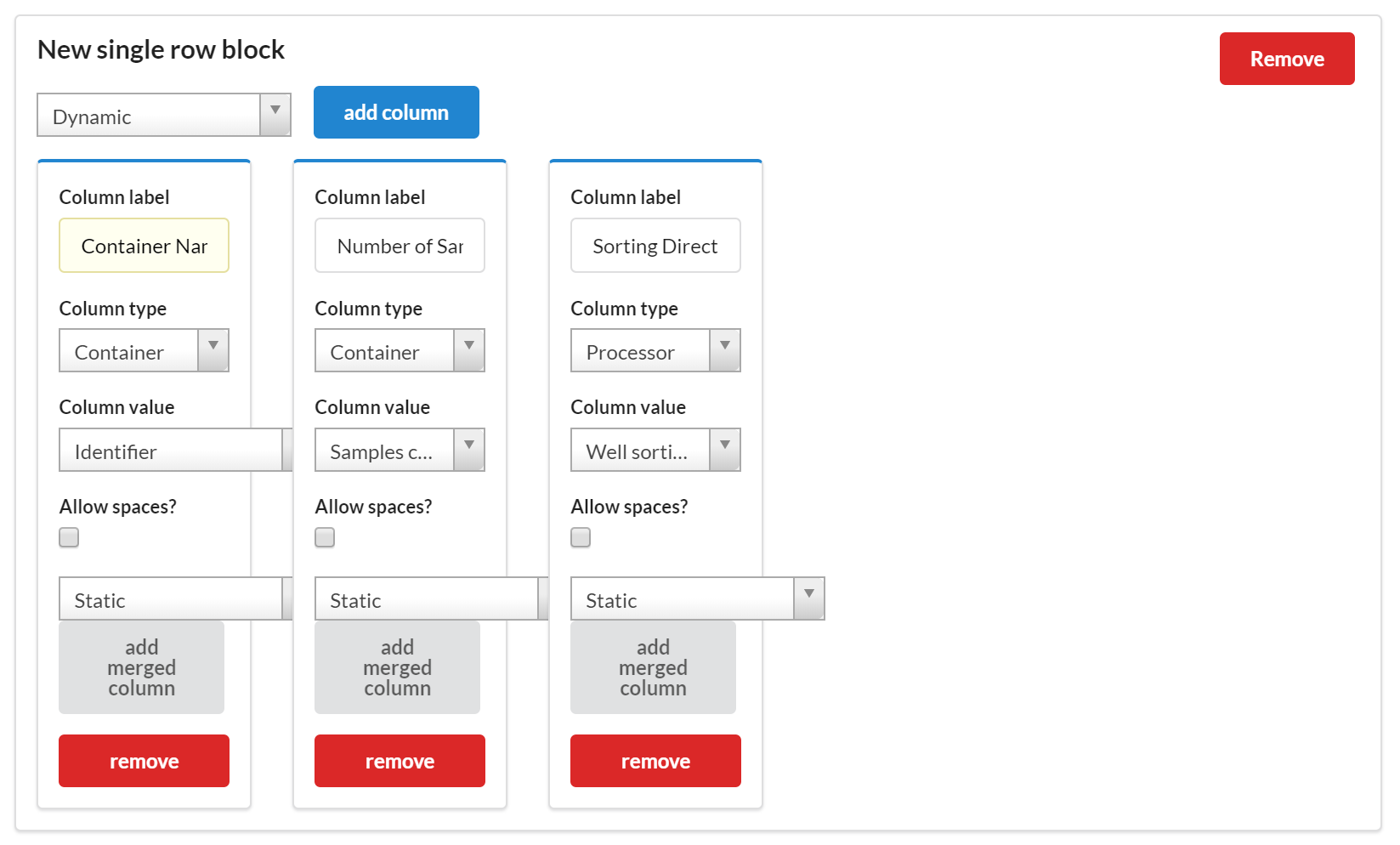Open the Dynamic block type dropdown
Screen dimensions: 1400x845
tap(164, 116)
